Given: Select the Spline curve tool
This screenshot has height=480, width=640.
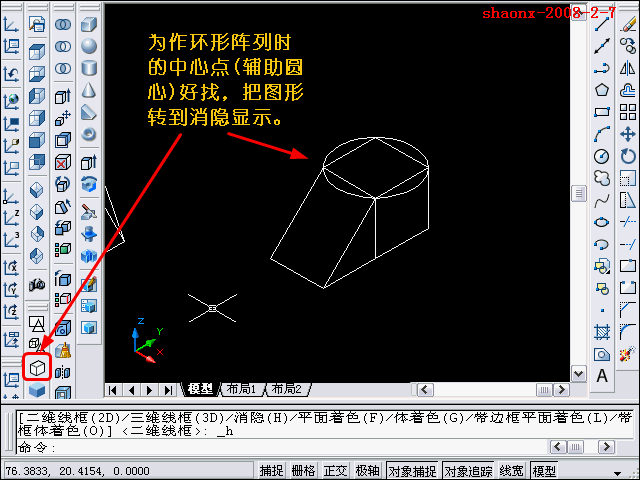Looking at the screenshot, I should click(602, 201).
